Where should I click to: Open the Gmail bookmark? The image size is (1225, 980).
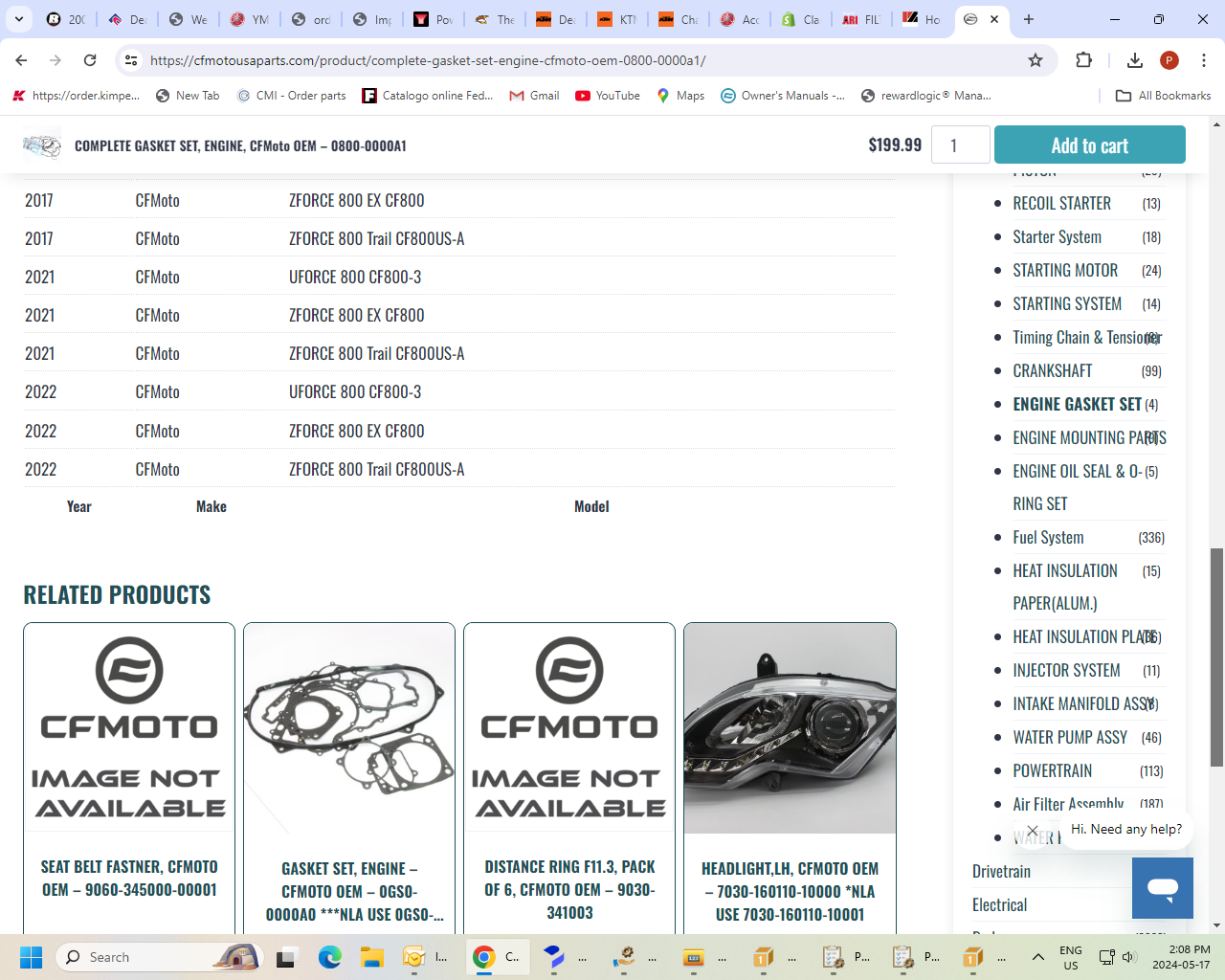(x=534, y=96)
